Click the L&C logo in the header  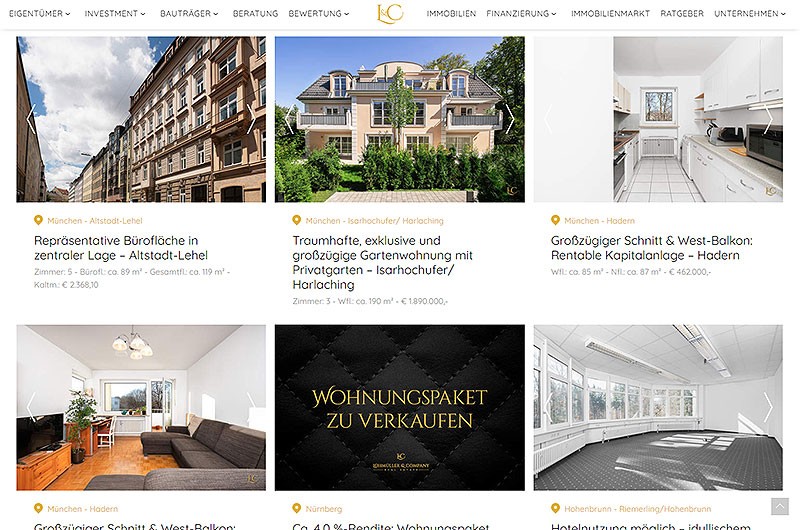(390, 13)
